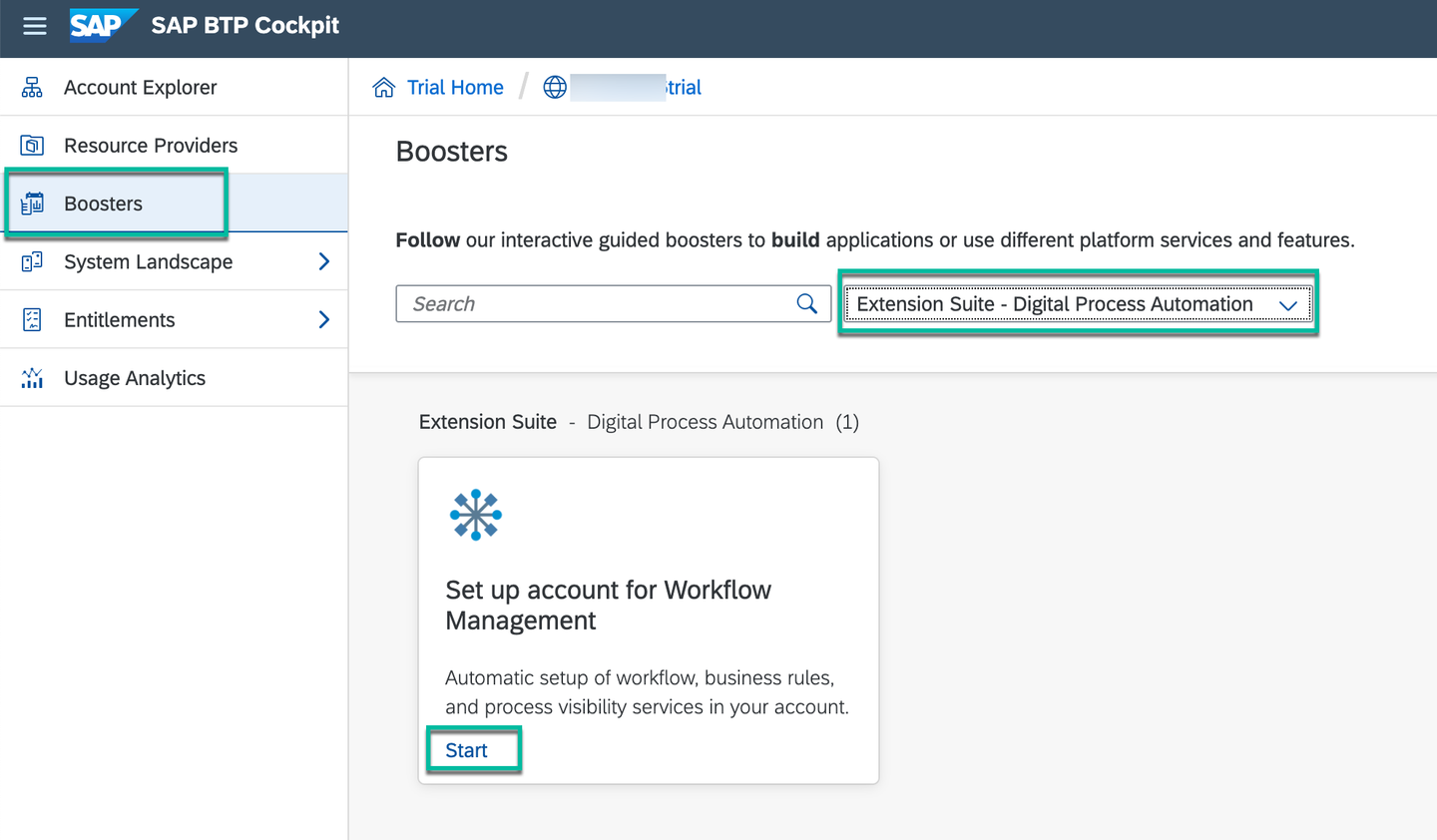Open Account Explorer in sidebar
The image size is (1437, 840).
(x=174, y=87)
